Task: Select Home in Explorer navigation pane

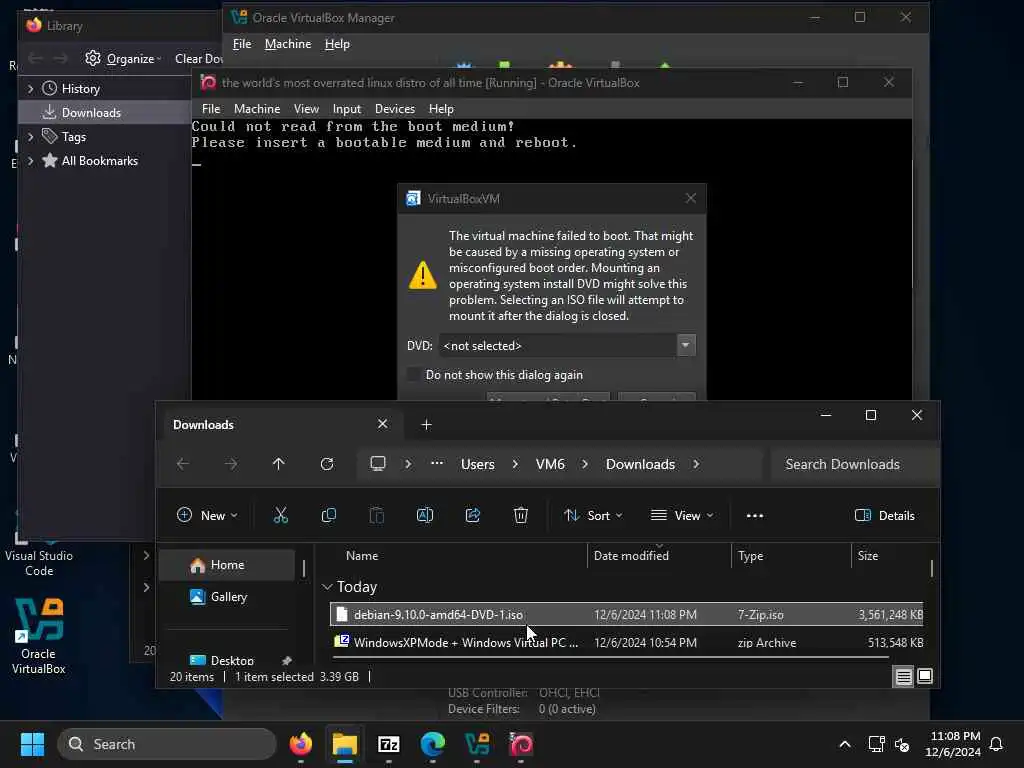Action: coord(227,564)
